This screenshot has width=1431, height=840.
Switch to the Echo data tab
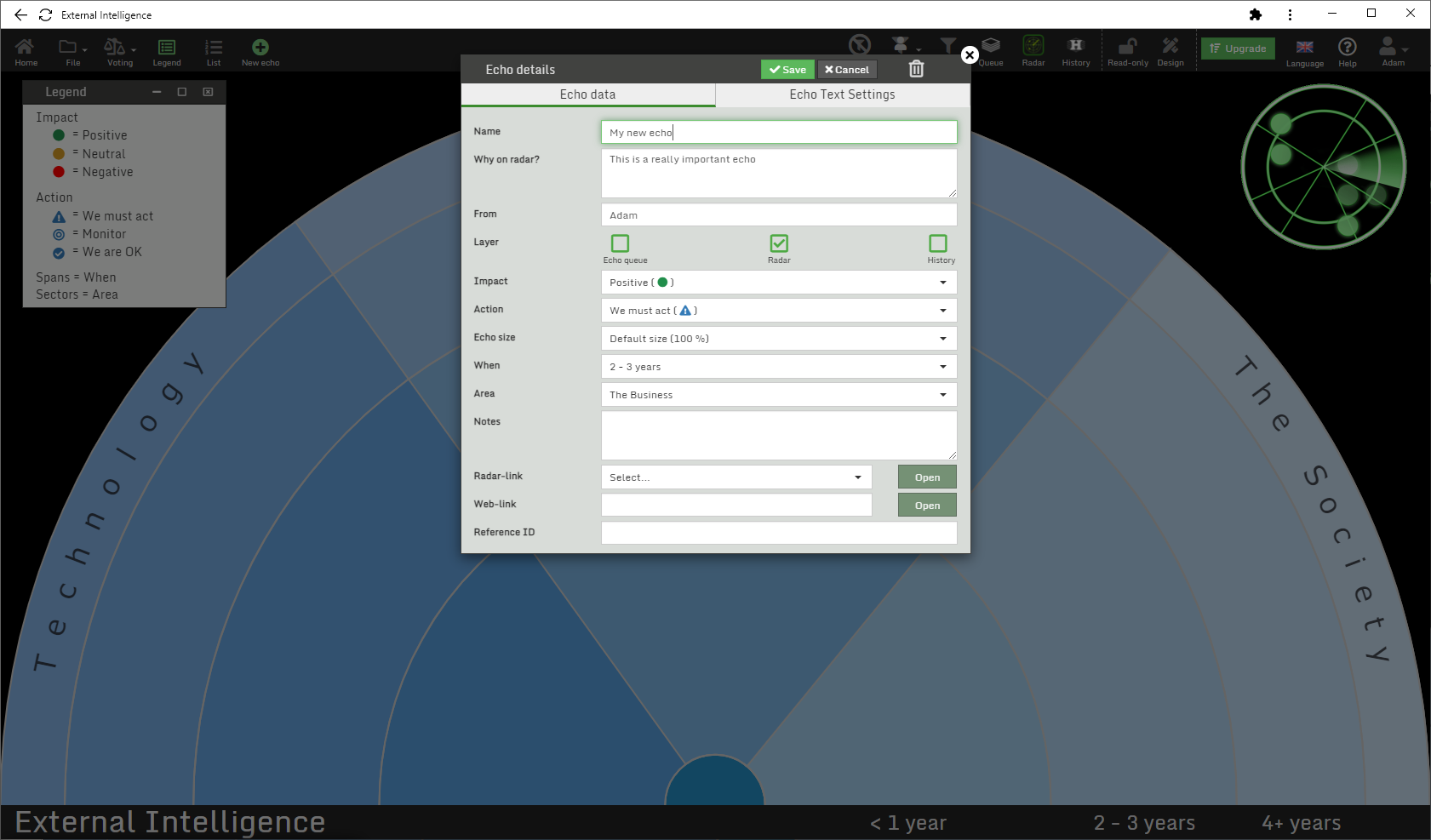pyautogui.click(x=587, y=94)
